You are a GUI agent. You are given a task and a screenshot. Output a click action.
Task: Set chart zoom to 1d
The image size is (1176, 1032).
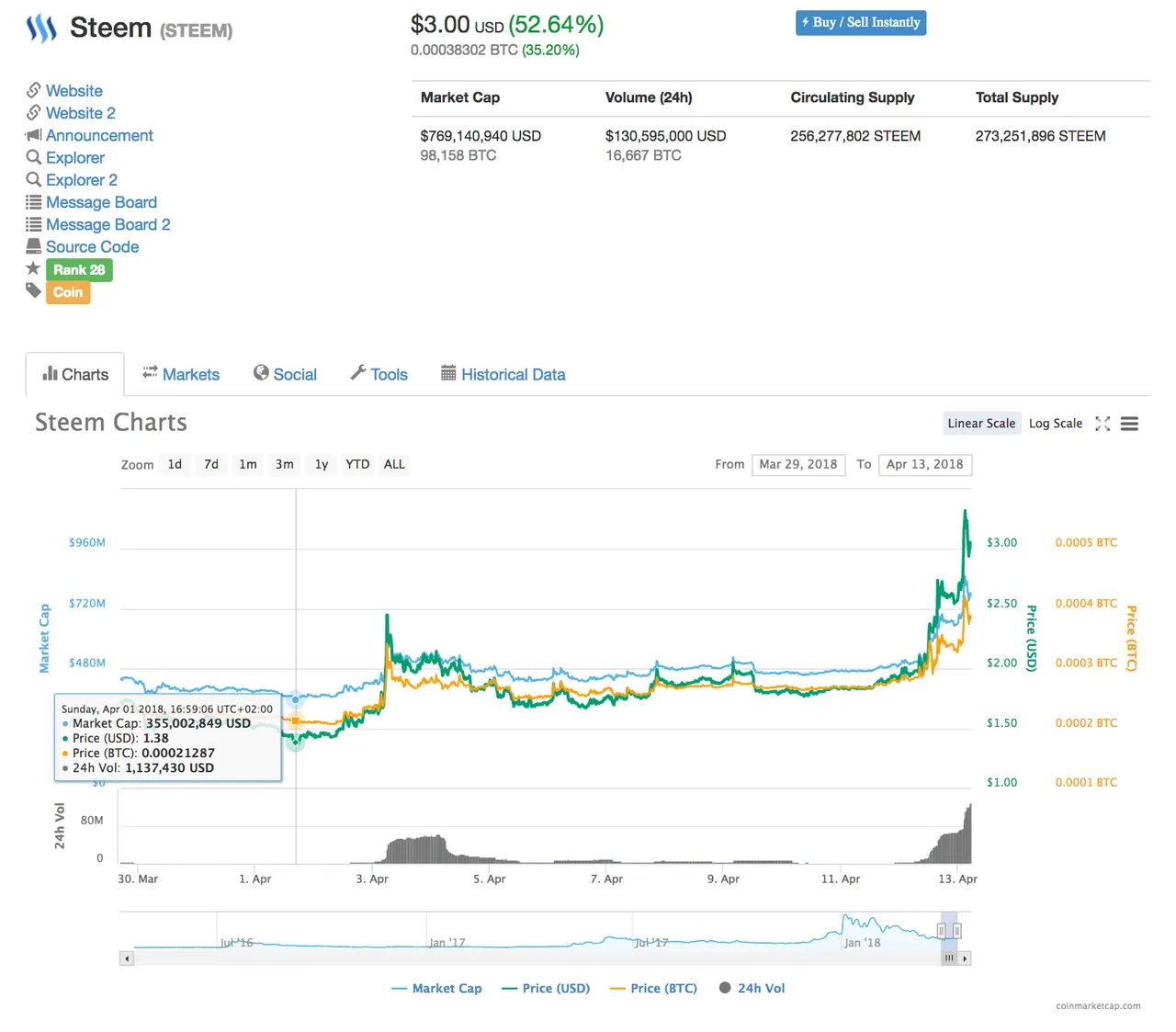pos(175,465)
